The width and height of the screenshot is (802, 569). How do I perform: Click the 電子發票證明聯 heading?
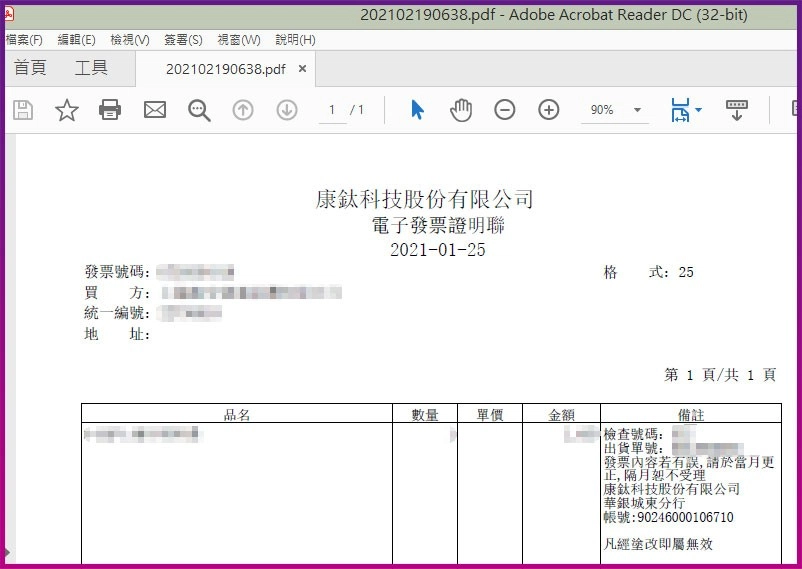[438, 225]
